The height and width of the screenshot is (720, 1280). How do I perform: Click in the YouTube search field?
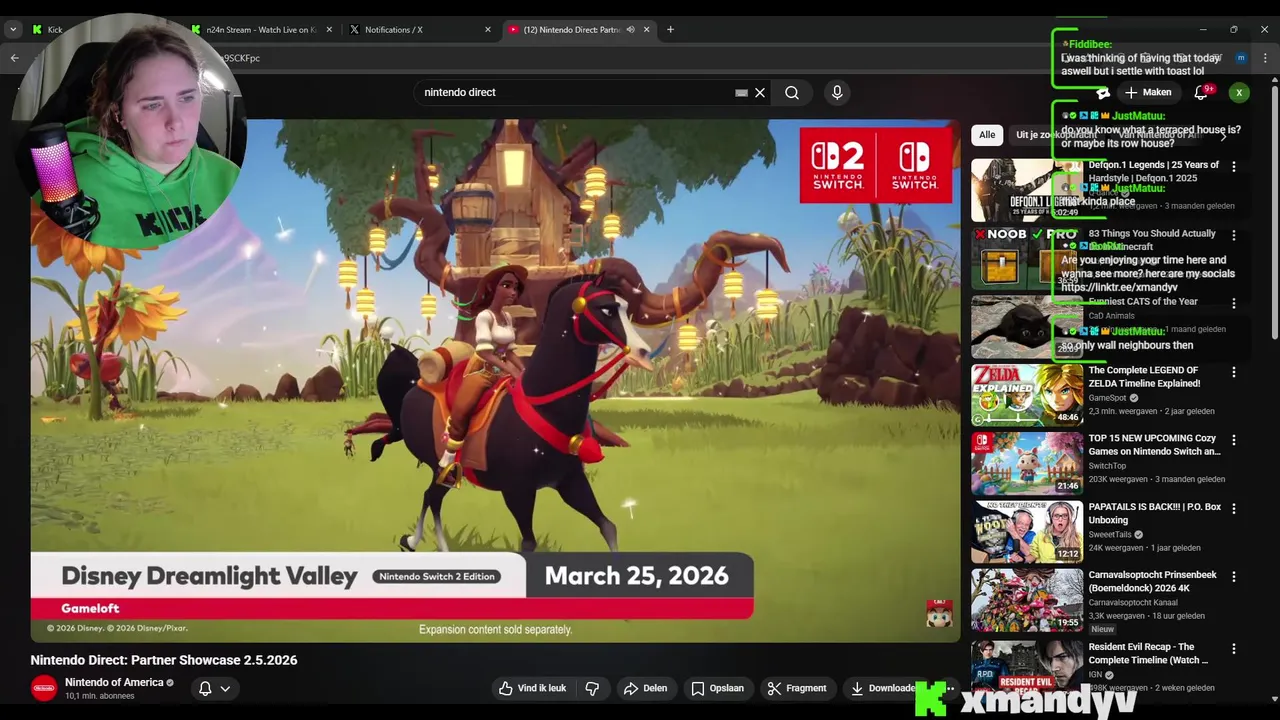tap(575, 92)
